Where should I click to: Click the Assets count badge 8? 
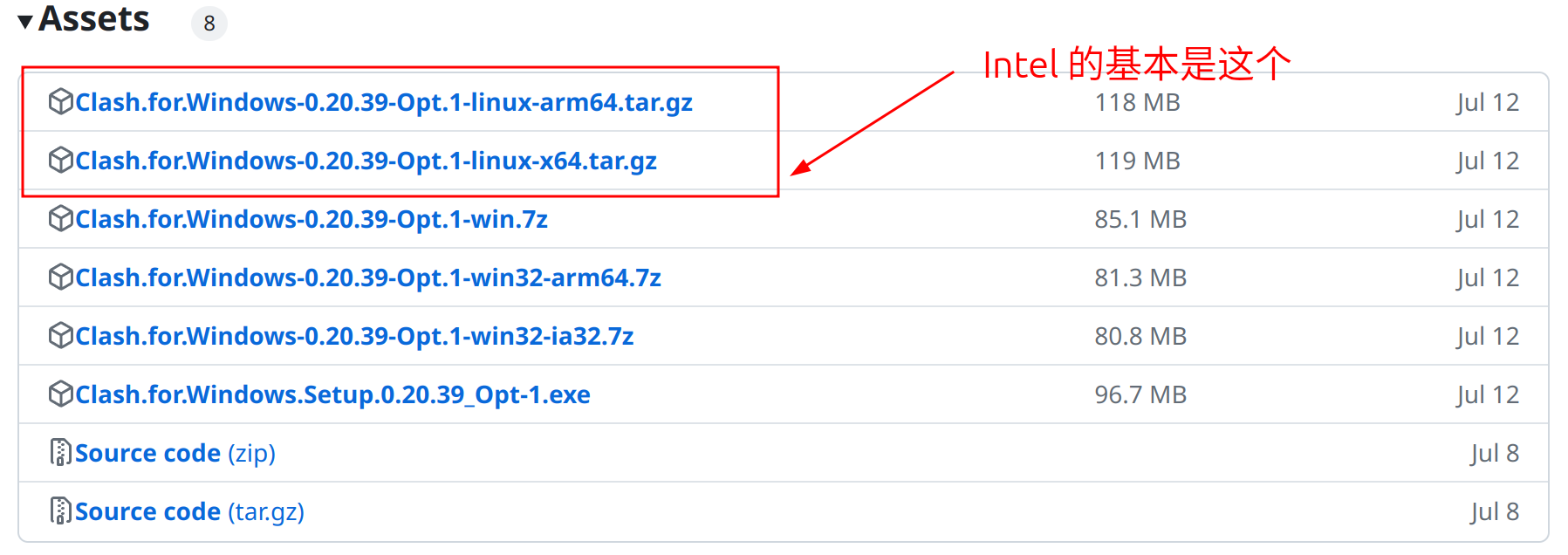[x=209, y=24]
